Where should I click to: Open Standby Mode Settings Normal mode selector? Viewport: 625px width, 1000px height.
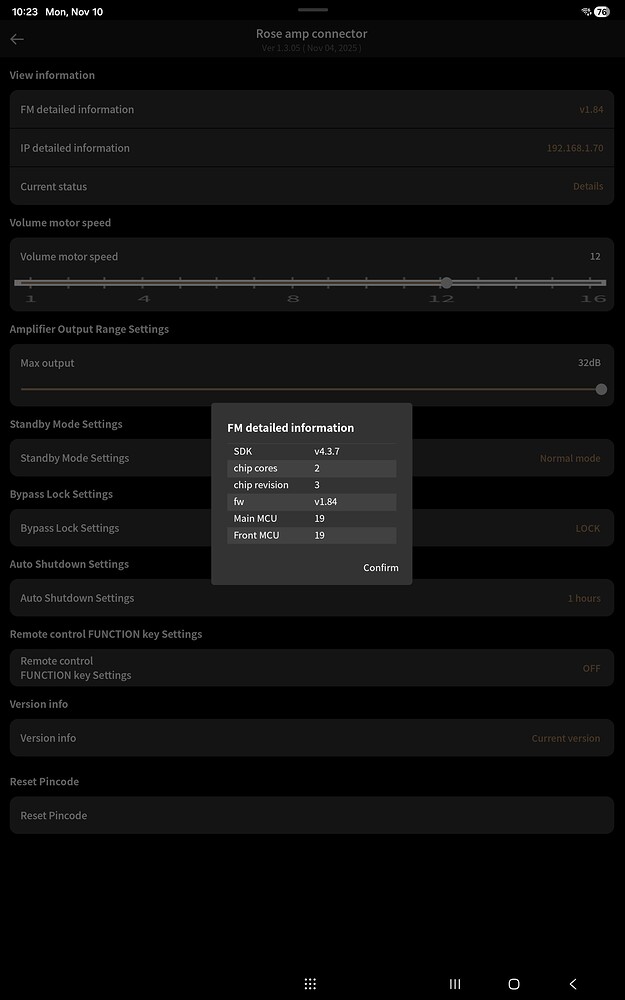click(569, 458)
